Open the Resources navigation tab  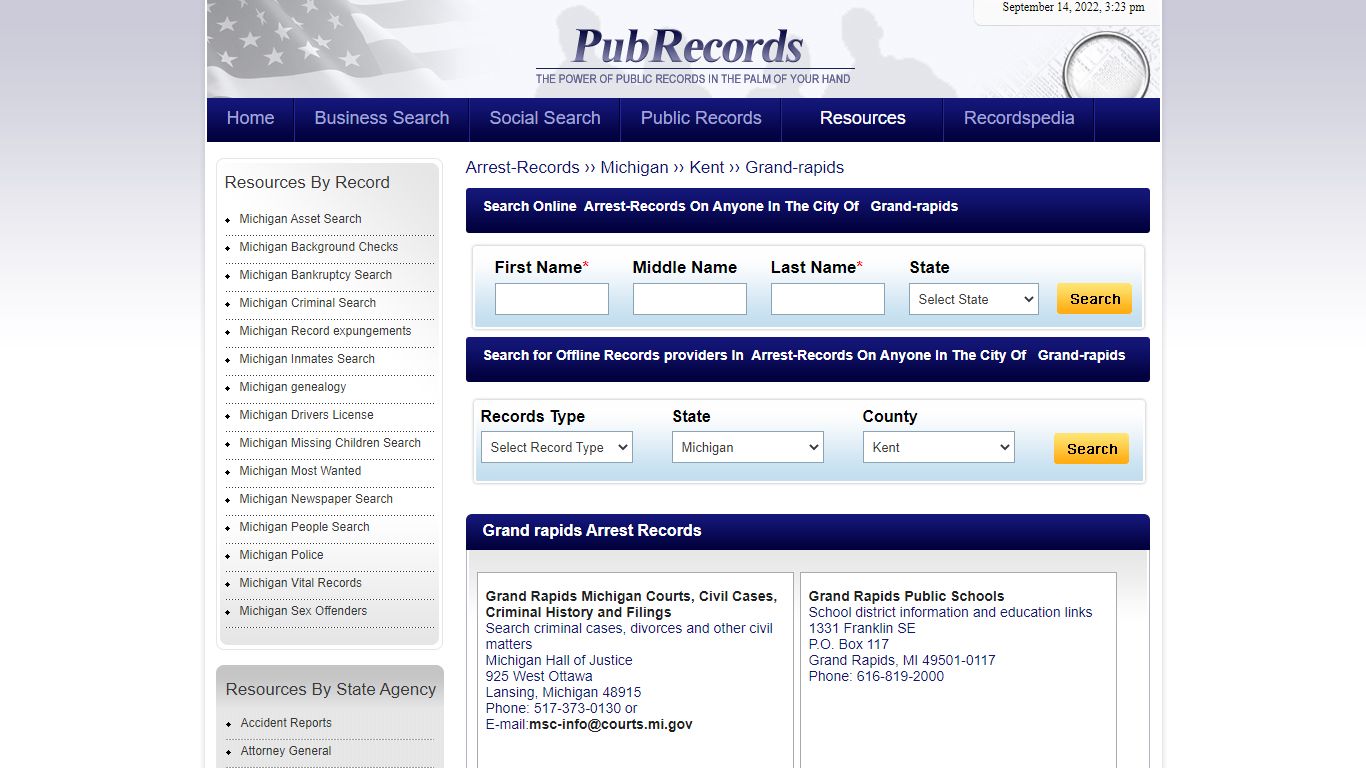863,118
